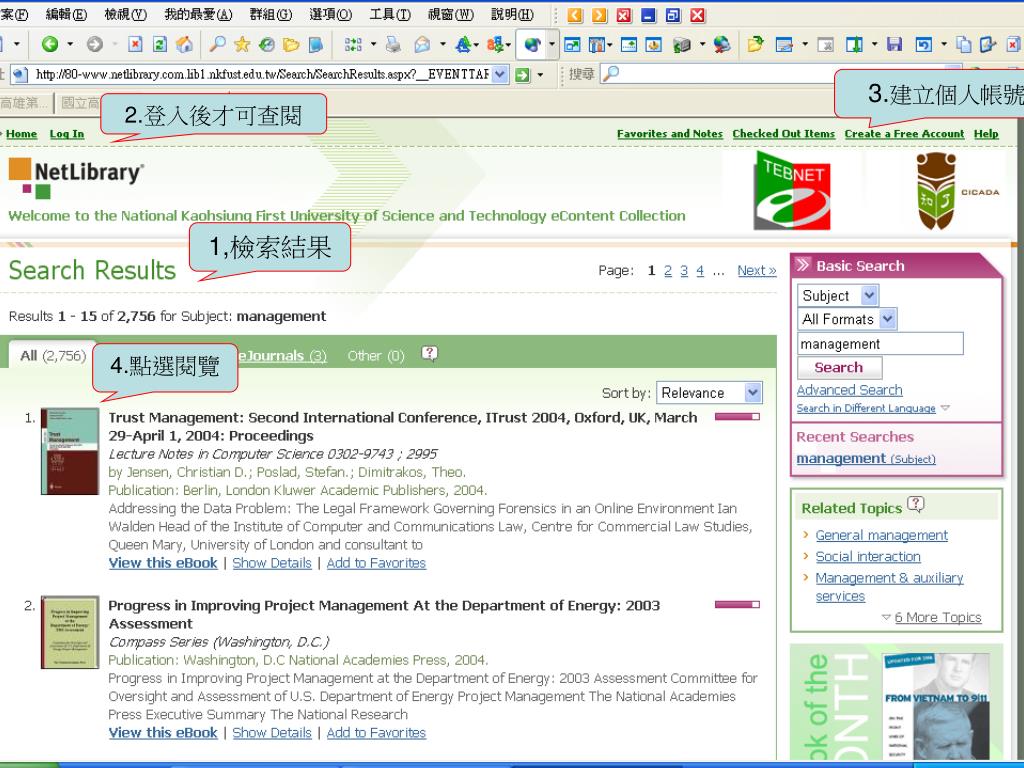Image resolution: width=1024 pixels, height=768 pixels.
Task: View this eBook for Trust Management
Action: point(163,563)
